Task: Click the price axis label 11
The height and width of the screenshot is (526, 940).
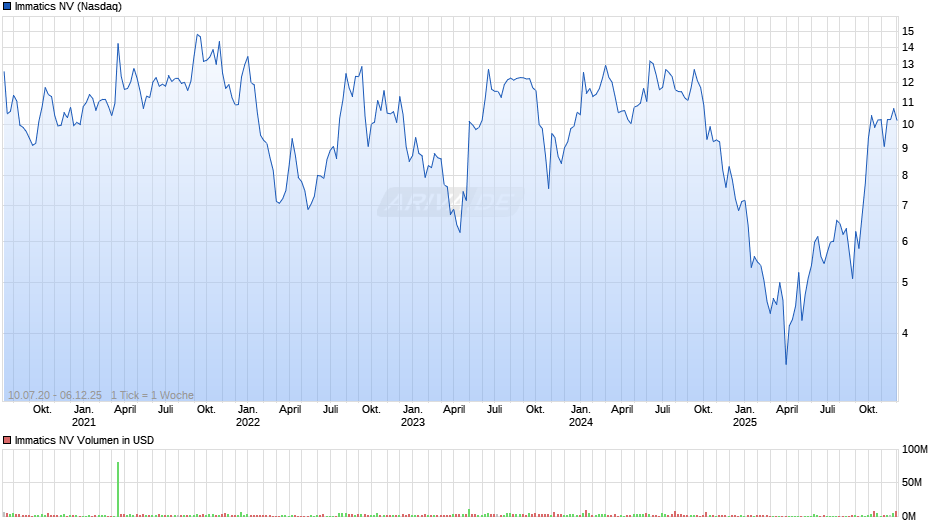Action: [908, 103]
